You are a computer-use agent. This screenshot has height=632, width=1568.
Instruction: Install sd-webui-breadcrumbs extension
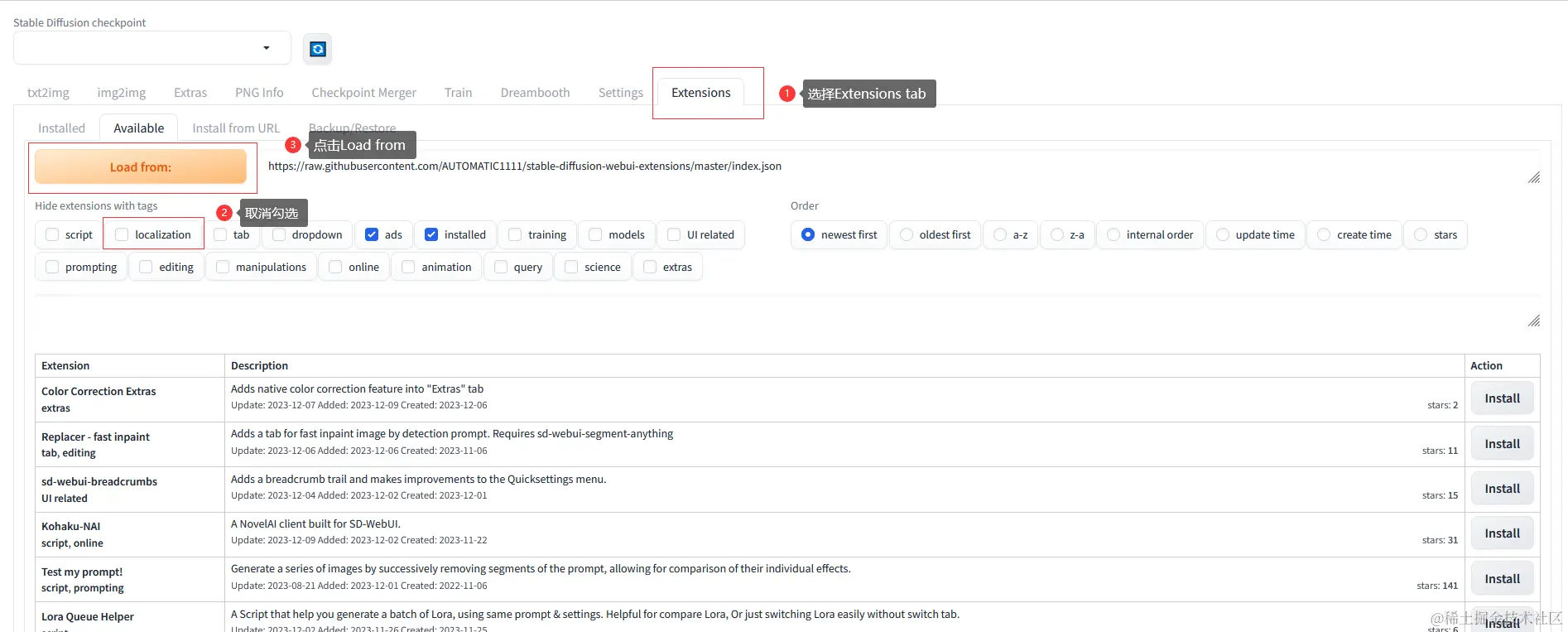tap(1502, 489)
